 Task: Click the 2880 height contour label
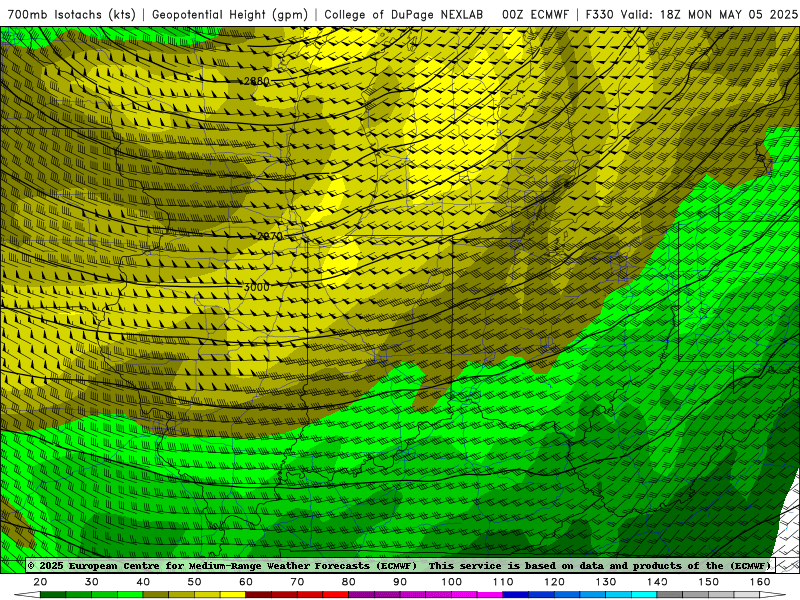pos(257,81)
